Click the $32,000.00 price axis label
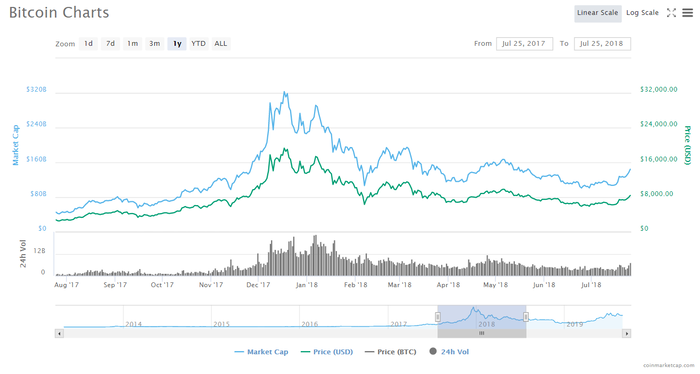The height and width of the screenshot is (374, 700). (658, 90)
